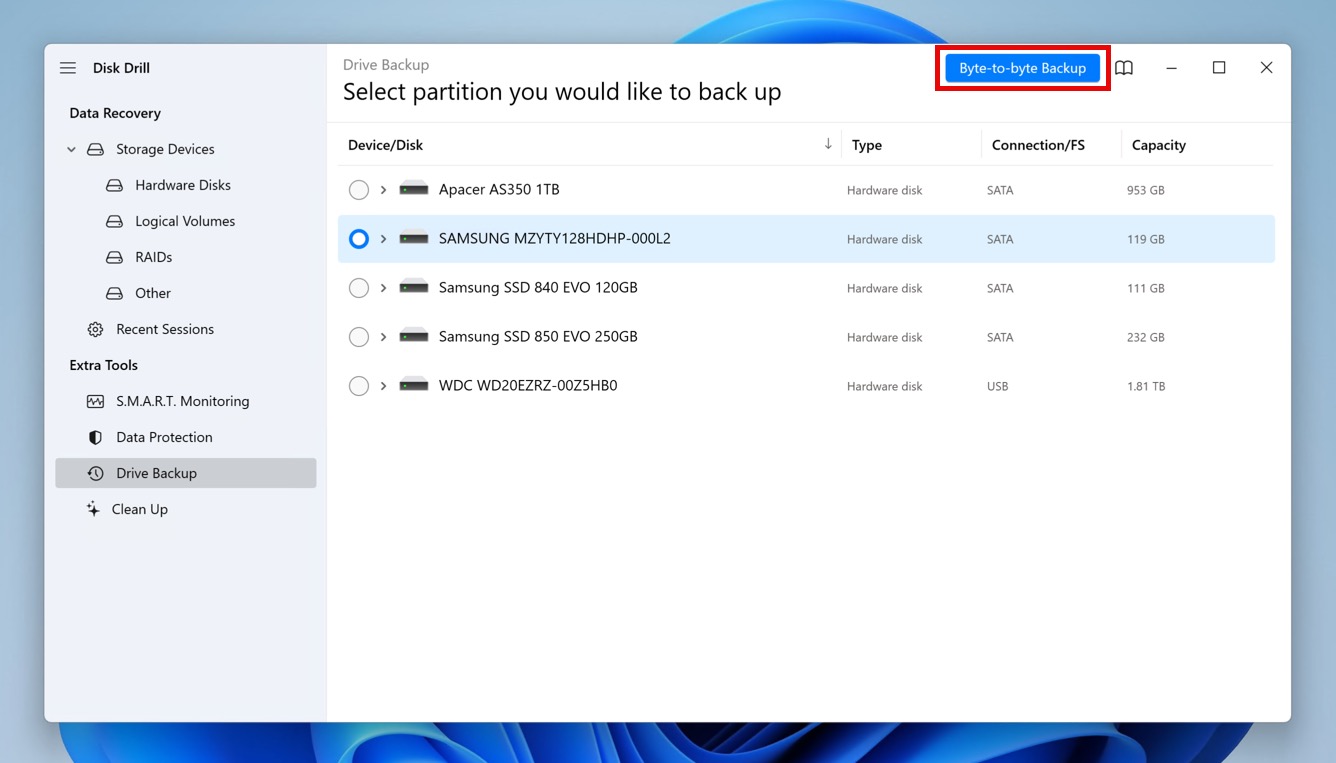Sort by Device/Disk column header
This screenshot has height=763, width=1336.
tap(385, 145)
